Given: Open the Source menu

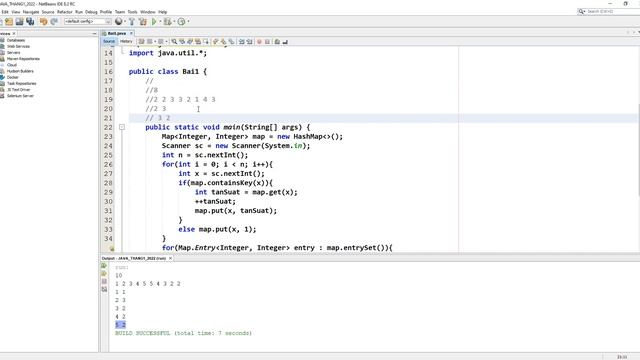Looking at the screenshot, I should [48, 12].
